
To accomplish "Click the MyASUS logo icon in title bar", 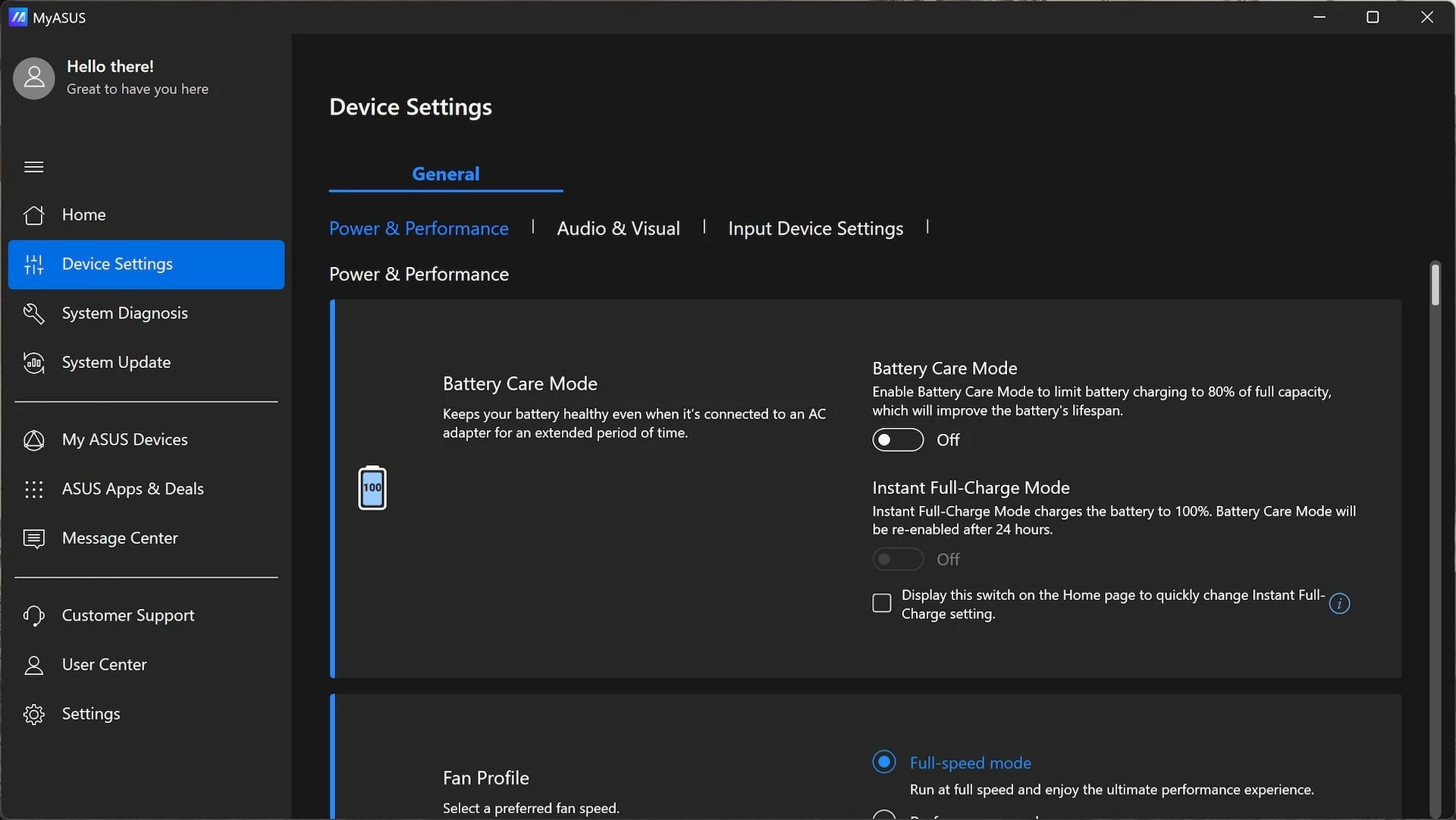I will tap(17, 17).
